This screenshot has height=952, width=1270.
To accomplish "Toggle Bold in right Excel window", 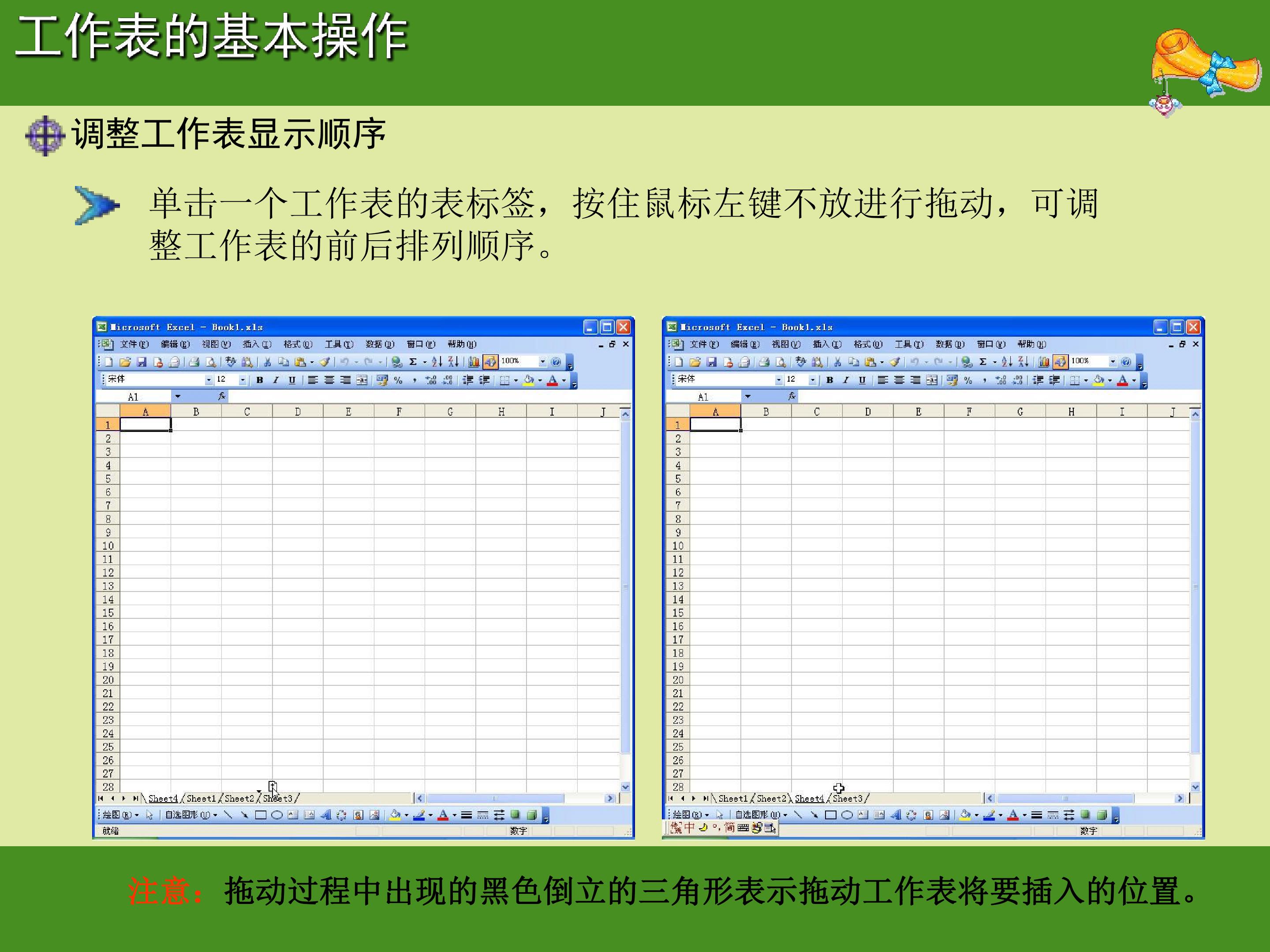I will (x=829, y=380).
